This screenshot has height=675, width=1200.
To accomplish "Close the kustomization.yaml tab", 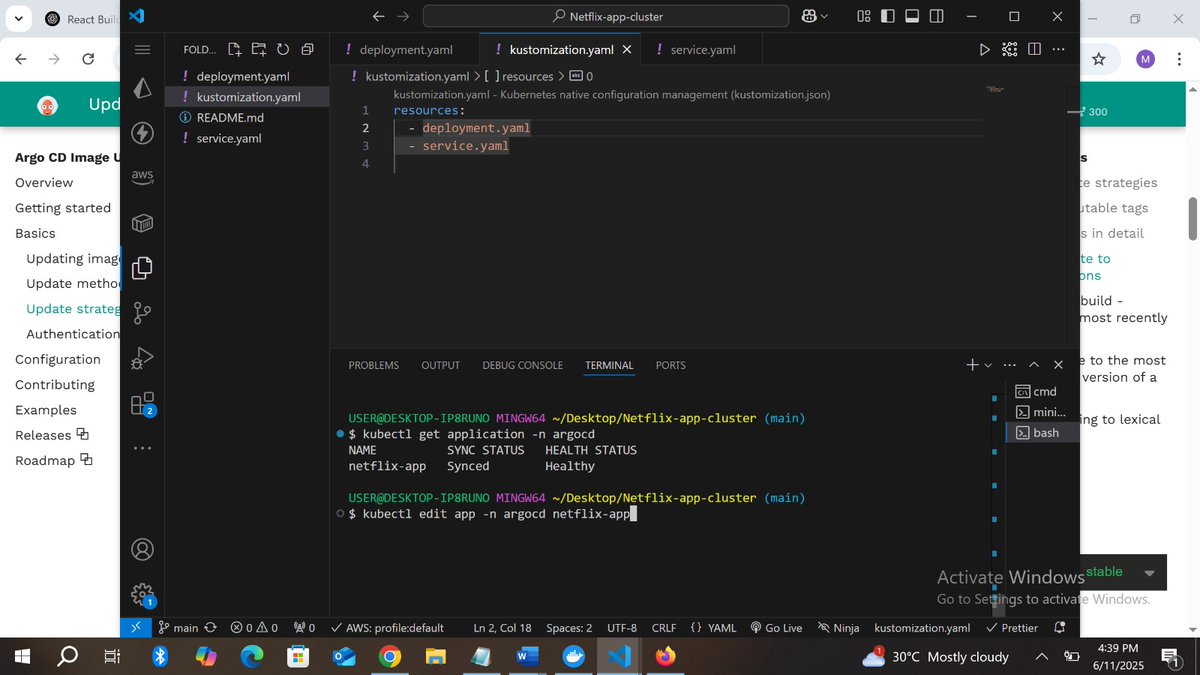I will tap(627, 49).
